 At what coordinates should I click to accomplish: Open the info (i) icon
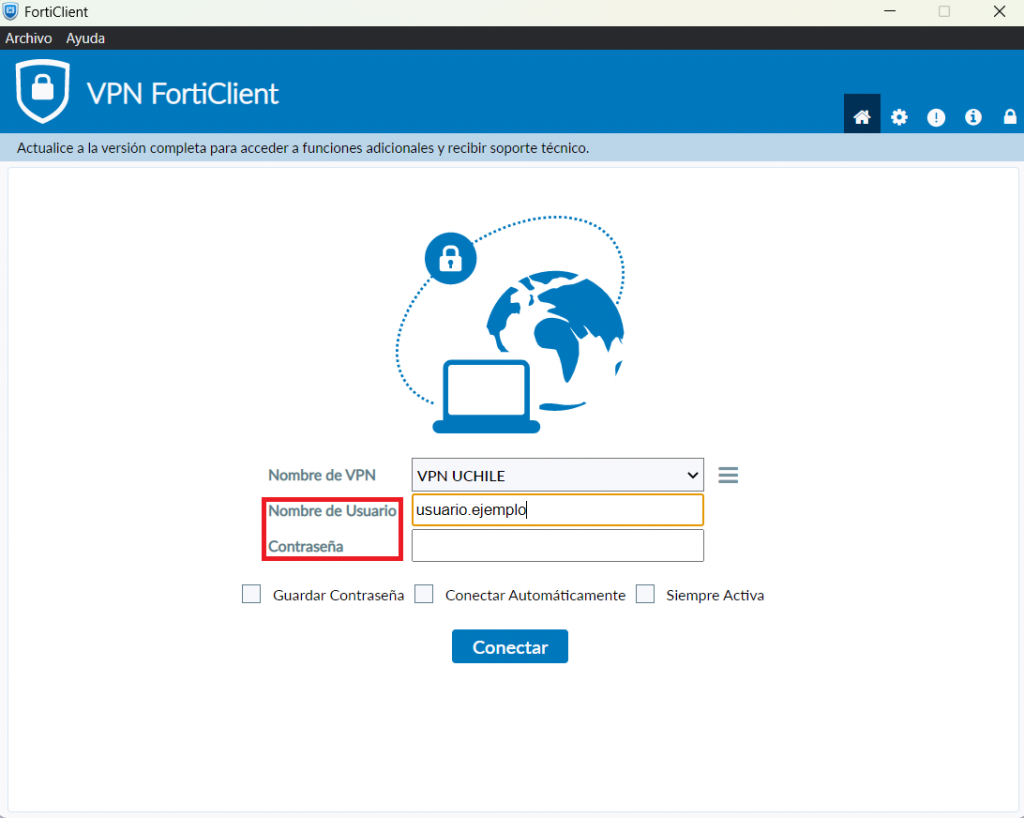973,117
